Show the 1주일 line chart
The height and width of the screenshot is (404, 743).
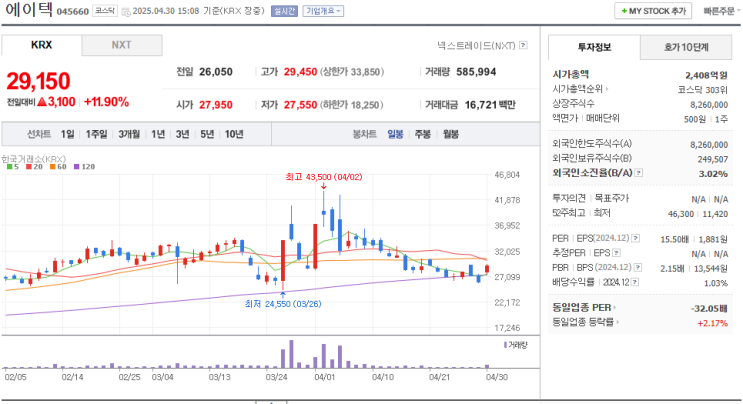[x=96, y=135]
